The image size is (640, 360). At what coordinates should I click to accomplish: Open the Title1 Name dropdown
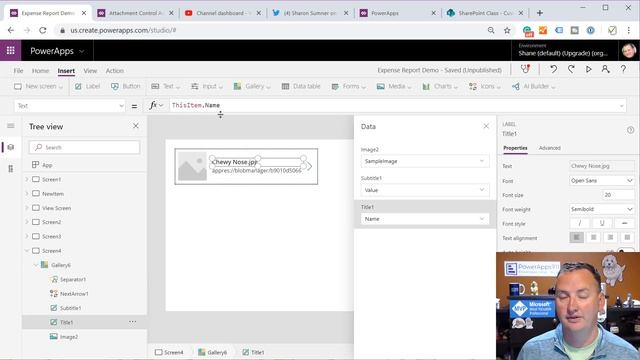coord(424,219)
